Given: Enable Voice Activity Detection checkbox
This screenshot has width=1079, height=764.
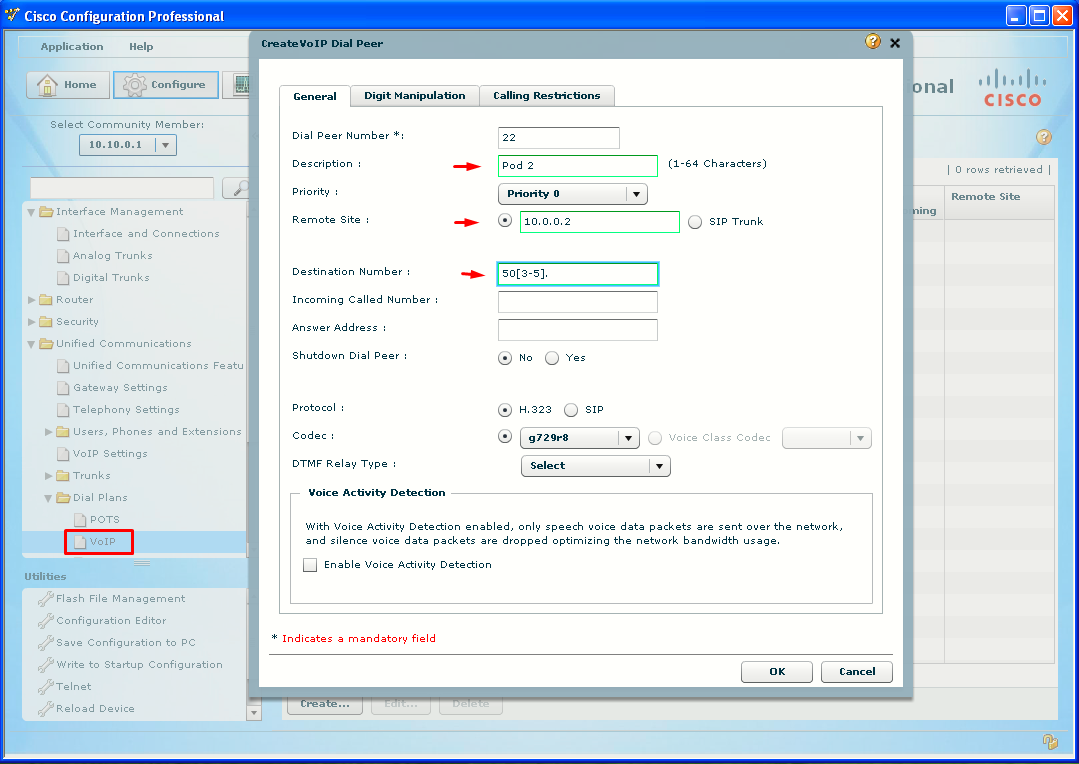Looking at the screenshot, I should pyautogui.click(x=310, y=565).
